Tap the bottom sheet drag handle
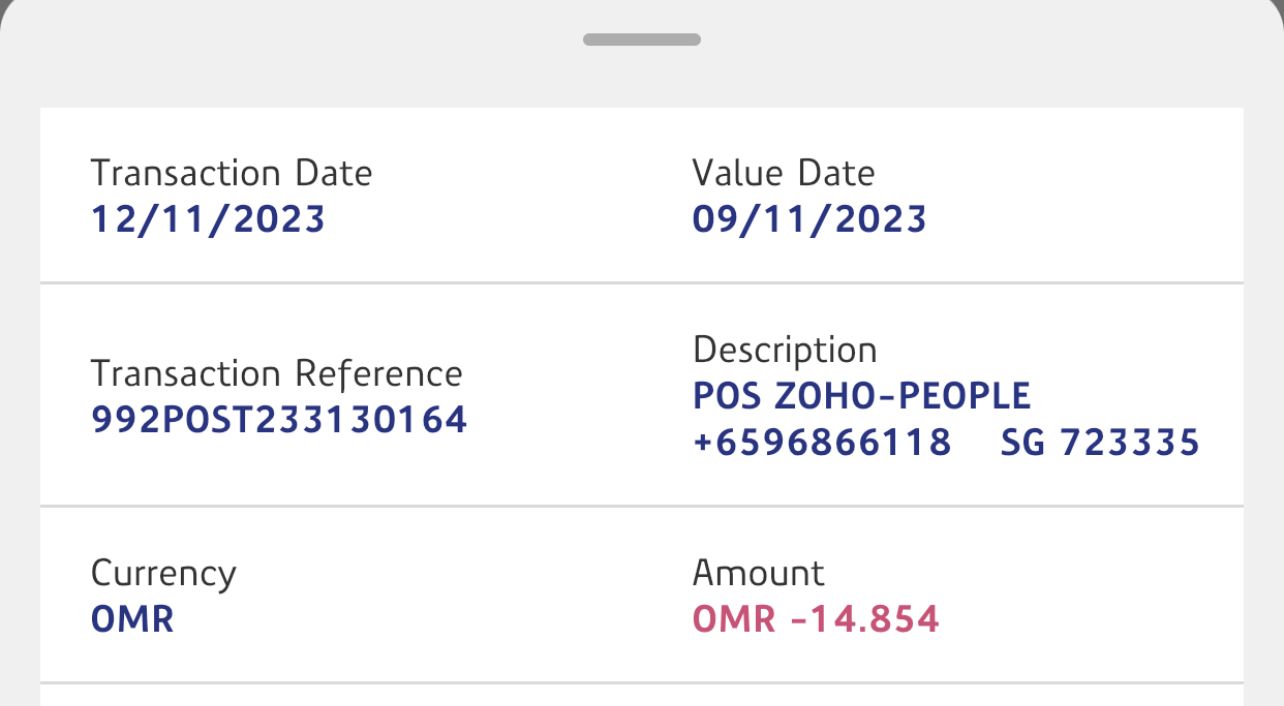Viewport: 1284px width, 706px height. coord(641,40)
